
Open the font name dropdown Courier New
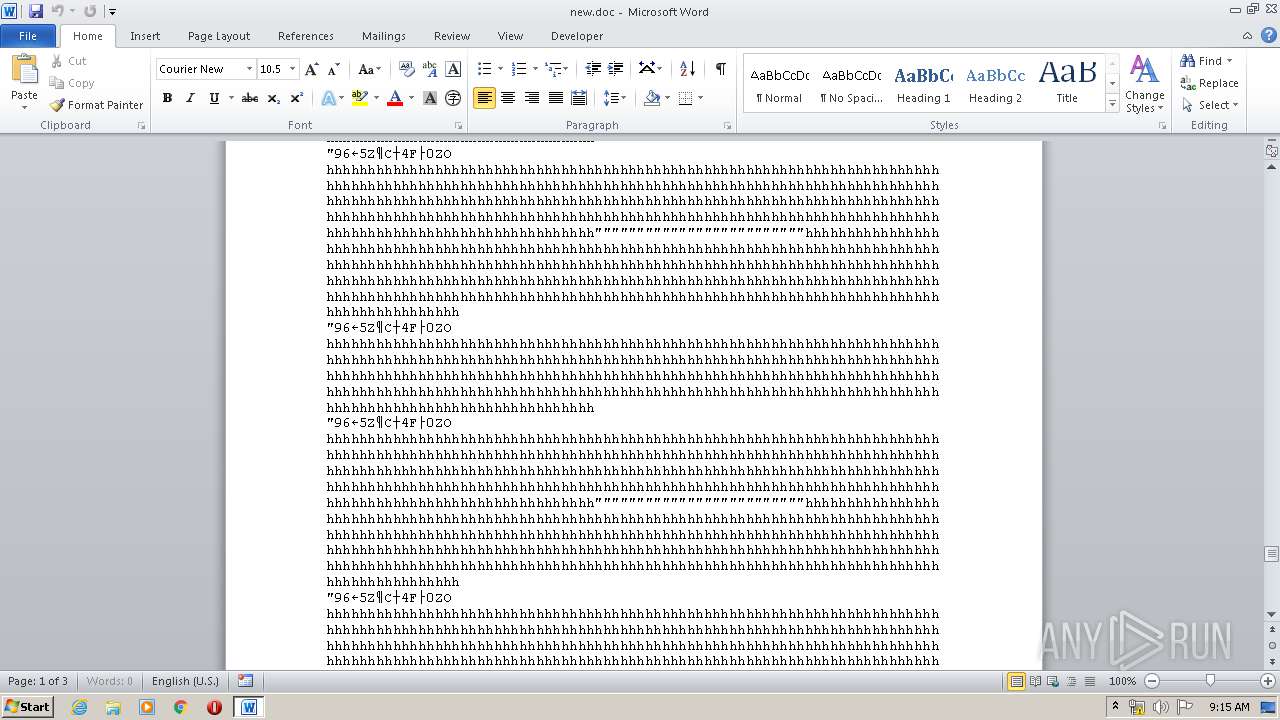[x=249, y=69]
